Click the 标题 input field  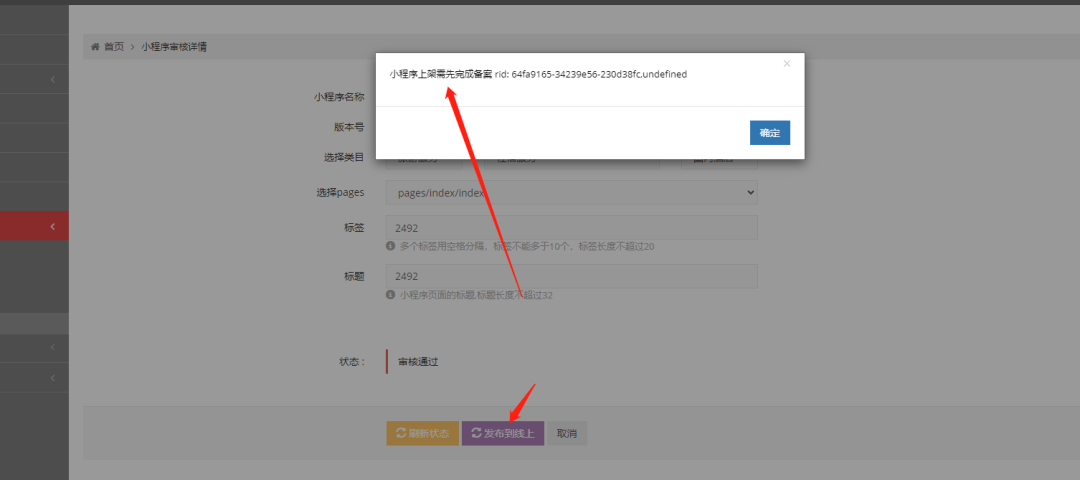[x=572, y=276]
